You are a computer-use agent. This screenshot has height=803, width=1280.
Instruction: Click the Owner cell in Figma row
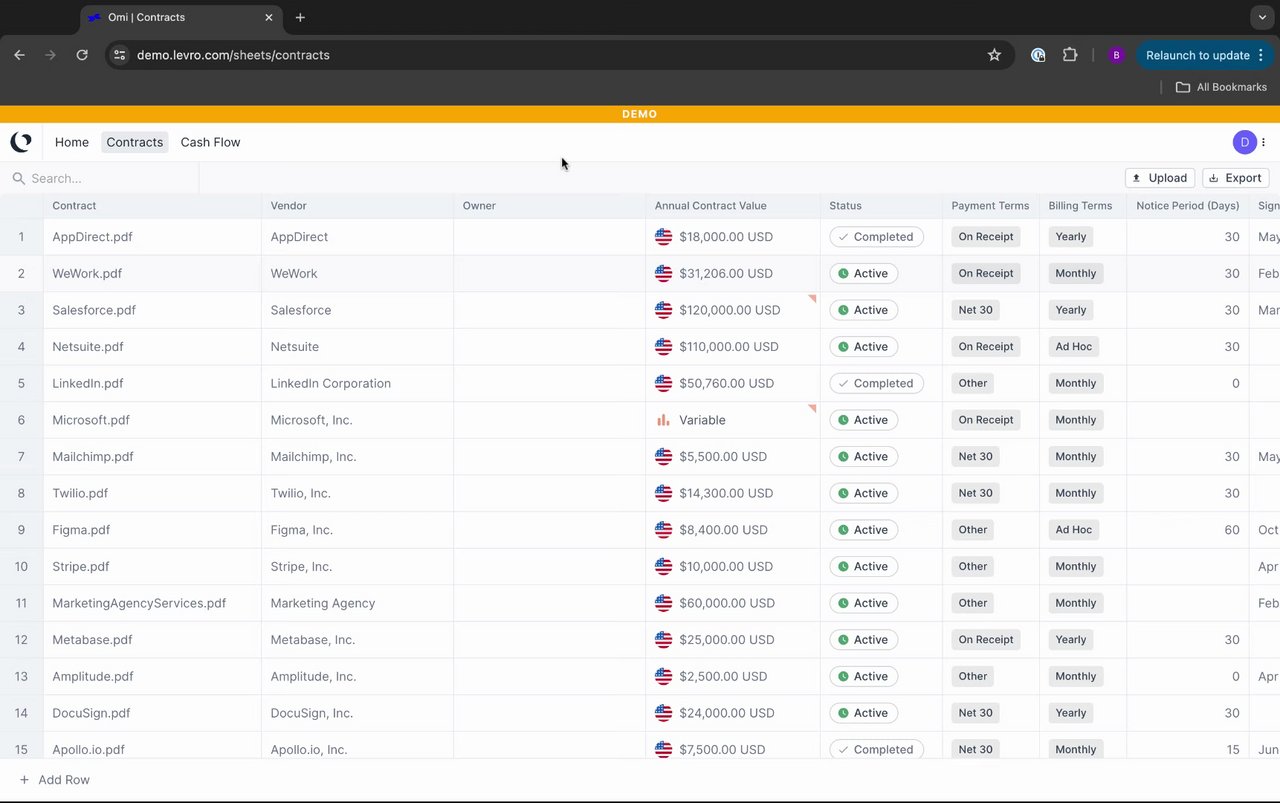[549, 530]
